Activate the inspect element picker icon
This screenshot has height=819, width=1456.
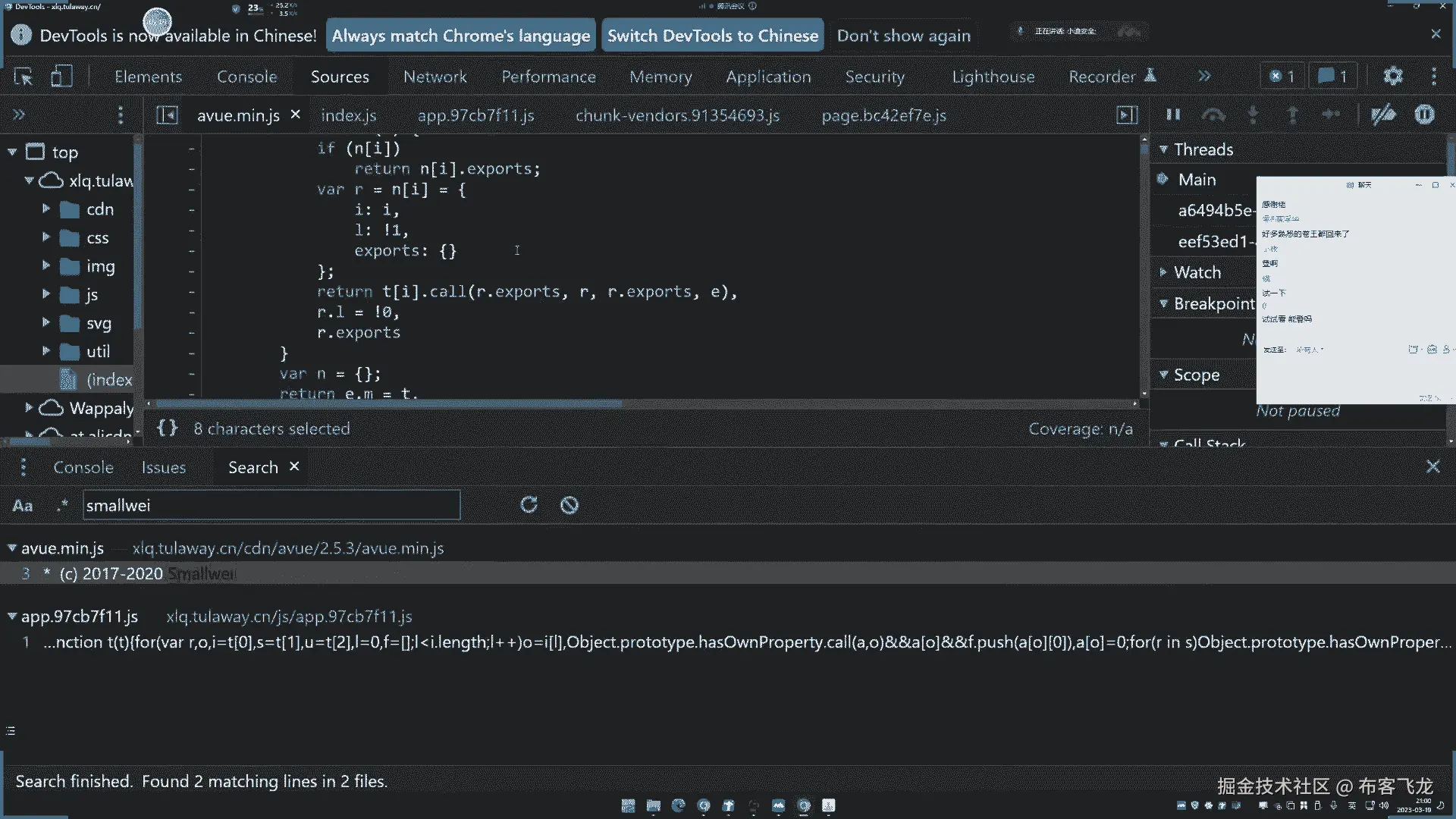pyautogui.click(x=24, y=77)
